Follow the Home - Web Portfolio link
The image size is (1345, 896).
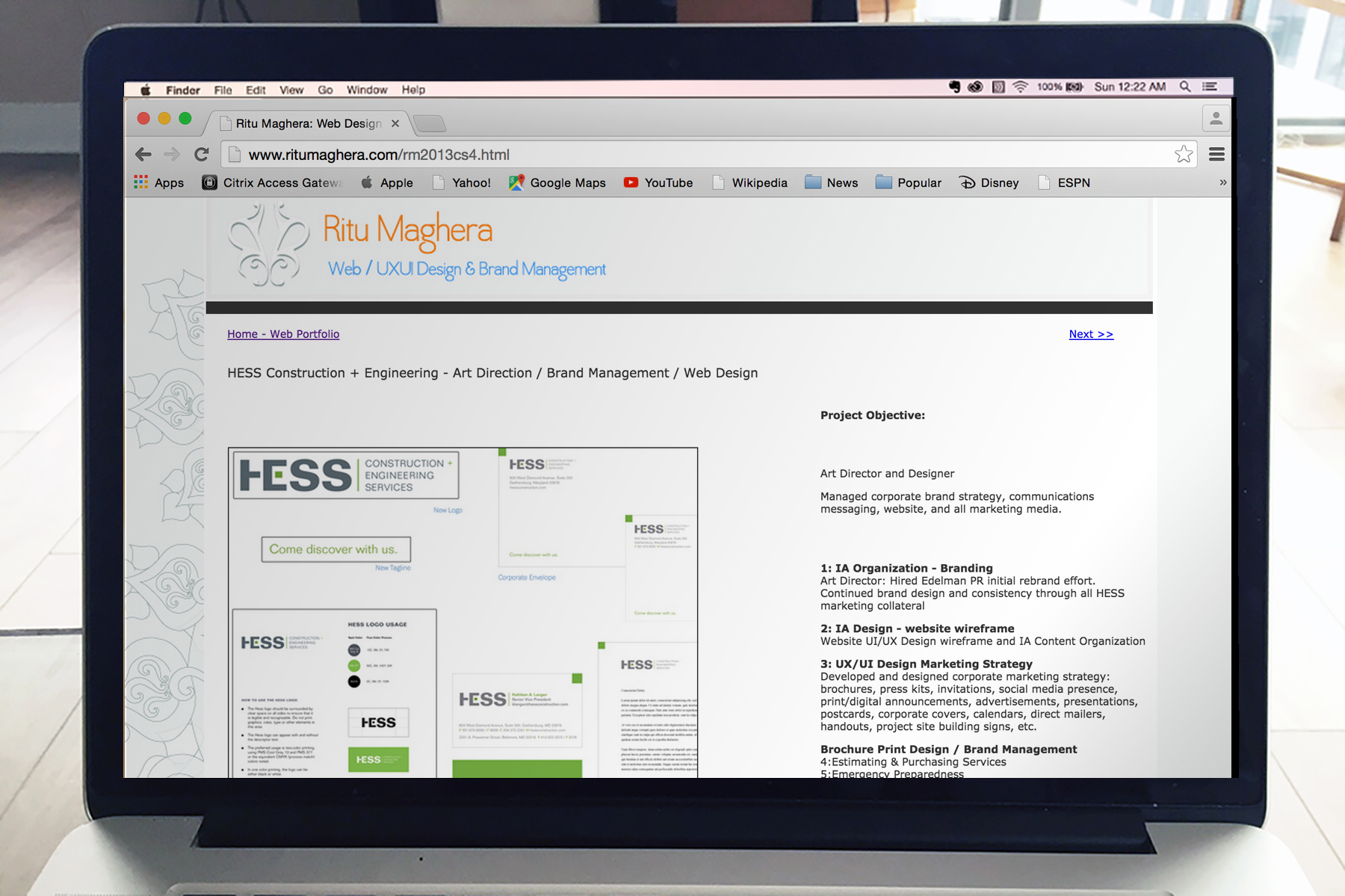283,334
